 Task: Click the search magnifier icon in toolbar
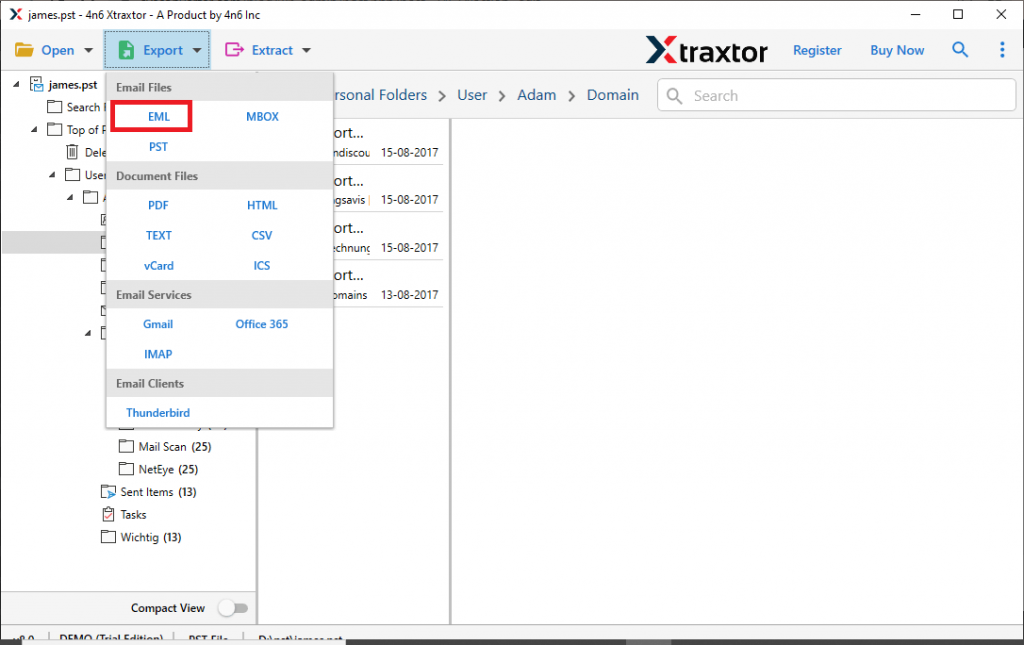click(x=960, y=50)
